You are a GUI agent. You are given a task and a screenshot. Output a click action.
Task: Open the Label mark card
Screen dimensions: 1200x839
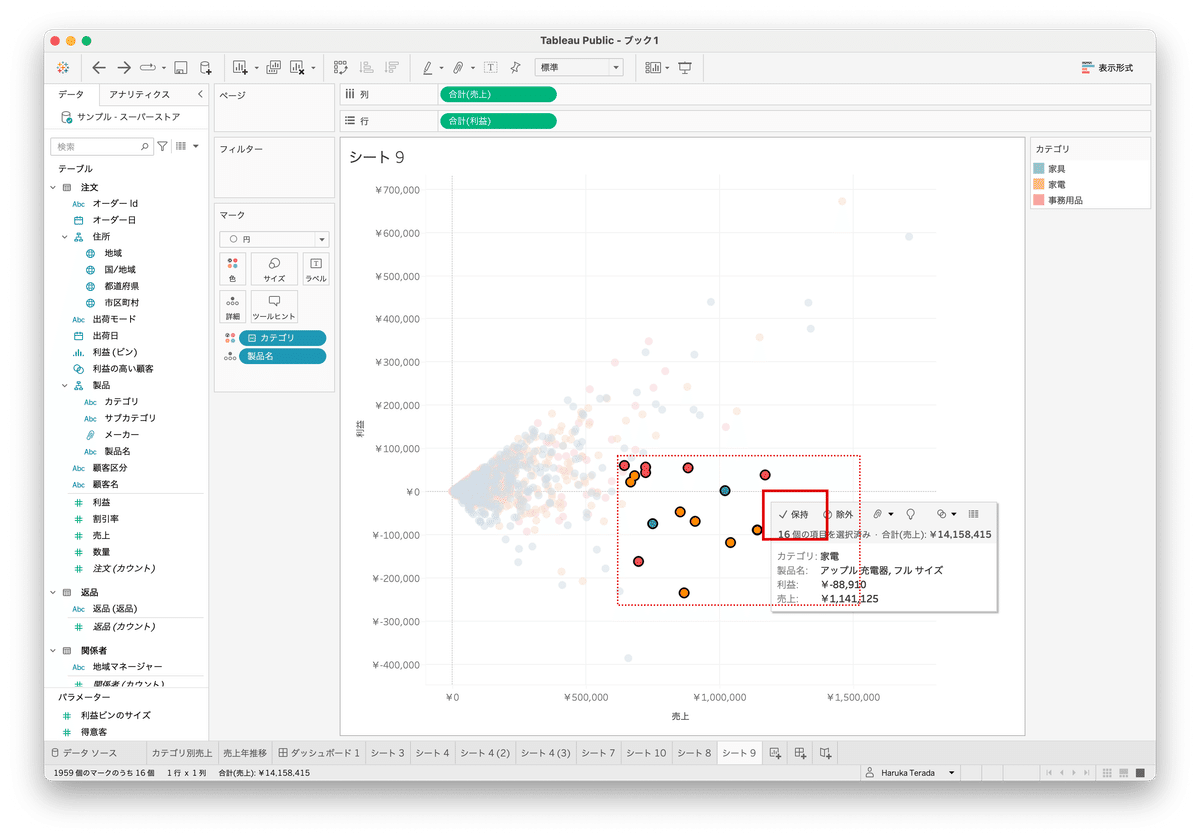point(315,269)
